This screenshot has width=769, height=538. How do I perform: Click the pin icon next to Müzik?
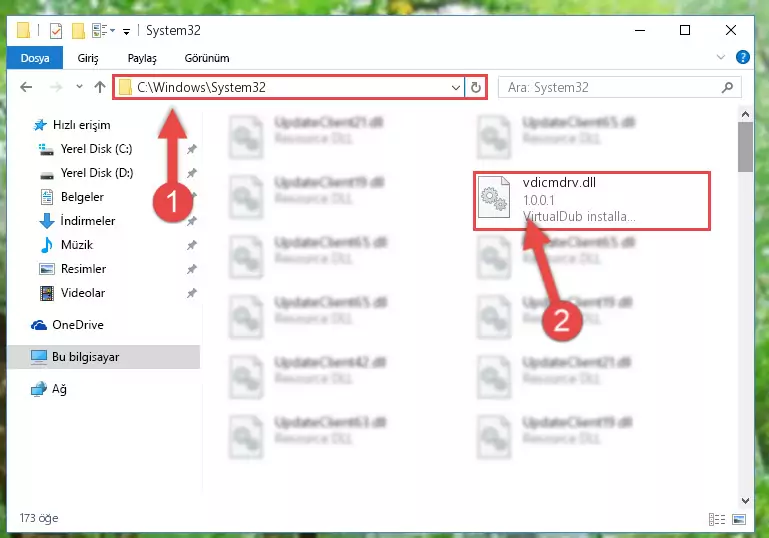(x=192, y=245)
